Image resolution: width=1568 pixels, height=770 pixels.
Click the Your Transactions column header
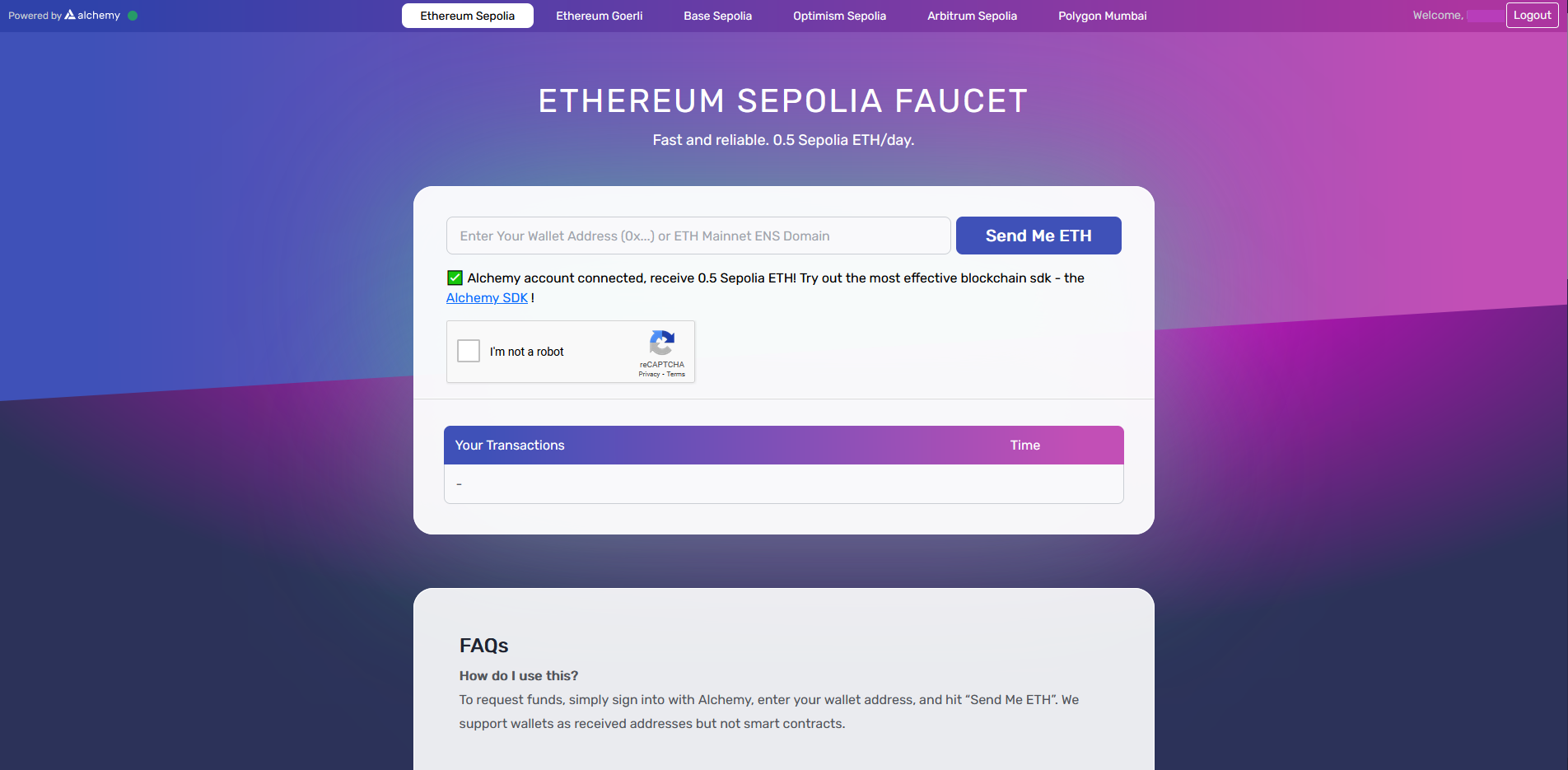510,446
